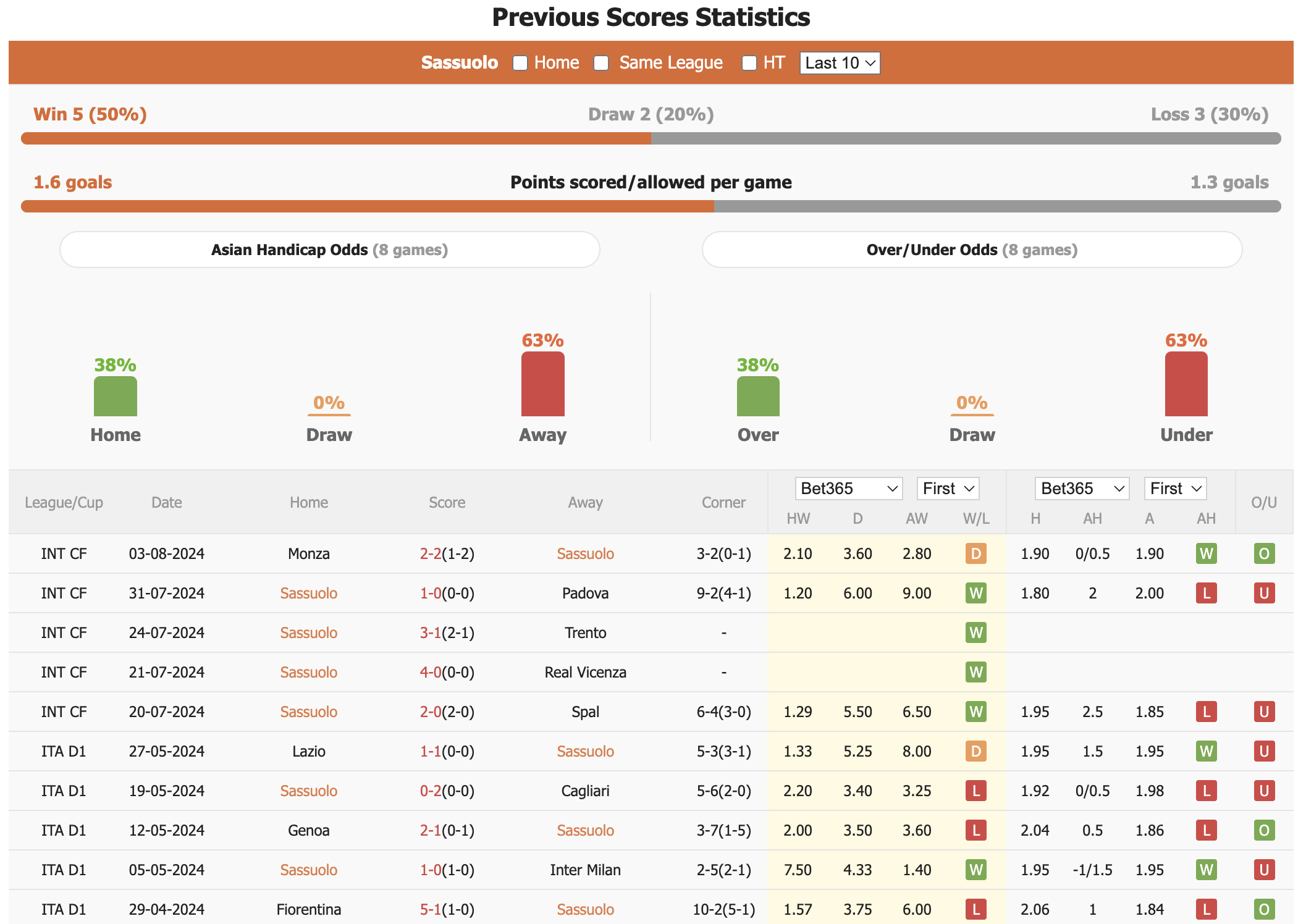Click the AH W badge in Monza row
This screenshot has height=924, width=1306.
point(1207,553)
